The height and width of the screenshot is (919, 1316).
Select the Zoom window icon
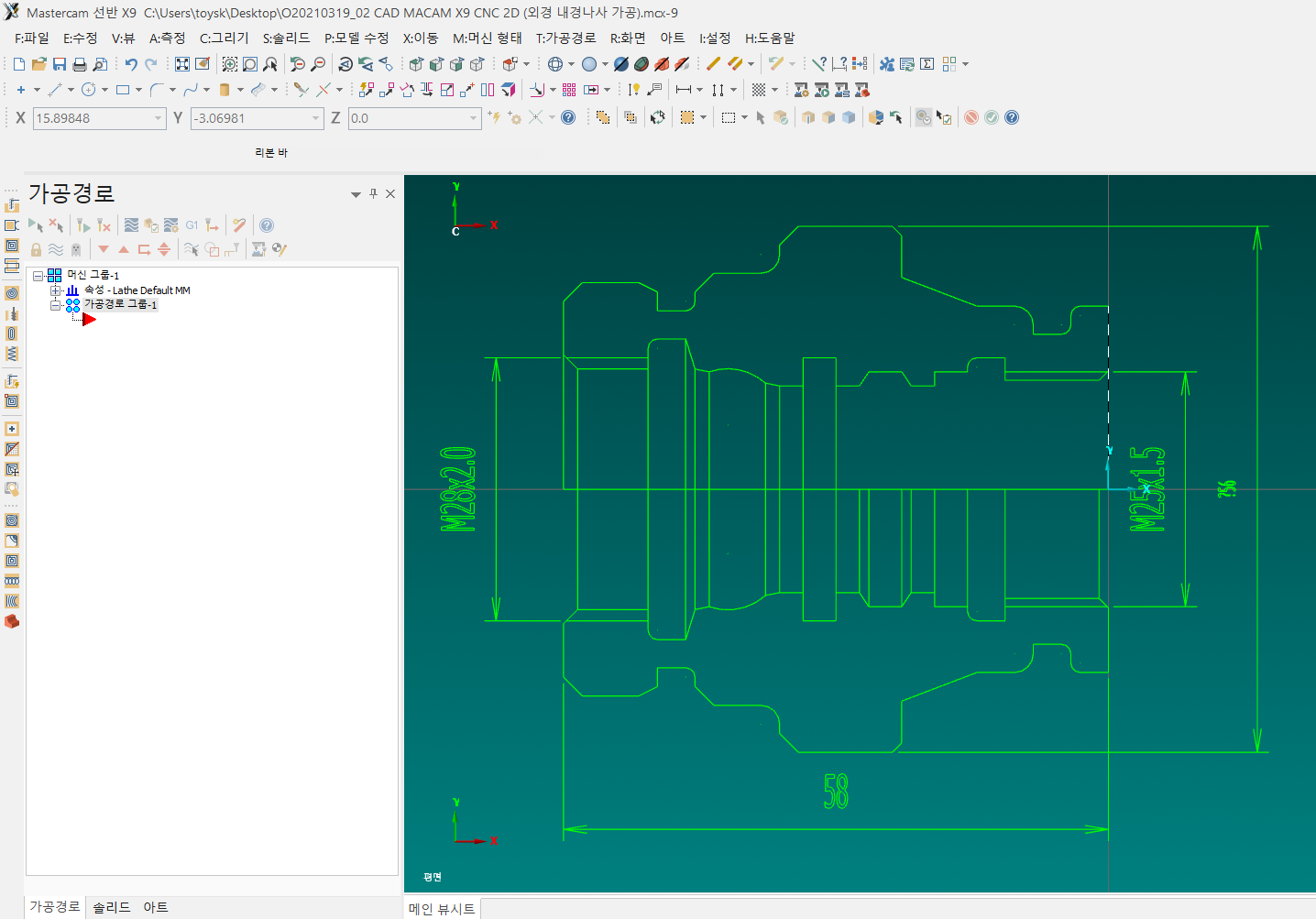coord(230,64)
